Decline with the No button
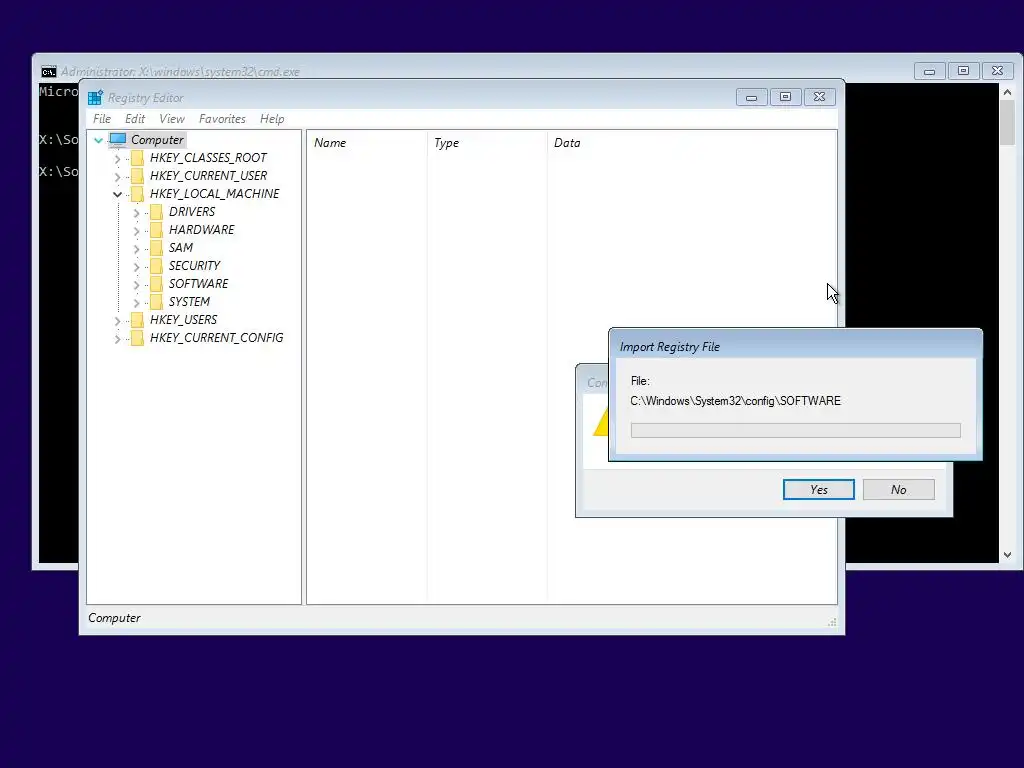The image size is (1024, 768). 899,490
